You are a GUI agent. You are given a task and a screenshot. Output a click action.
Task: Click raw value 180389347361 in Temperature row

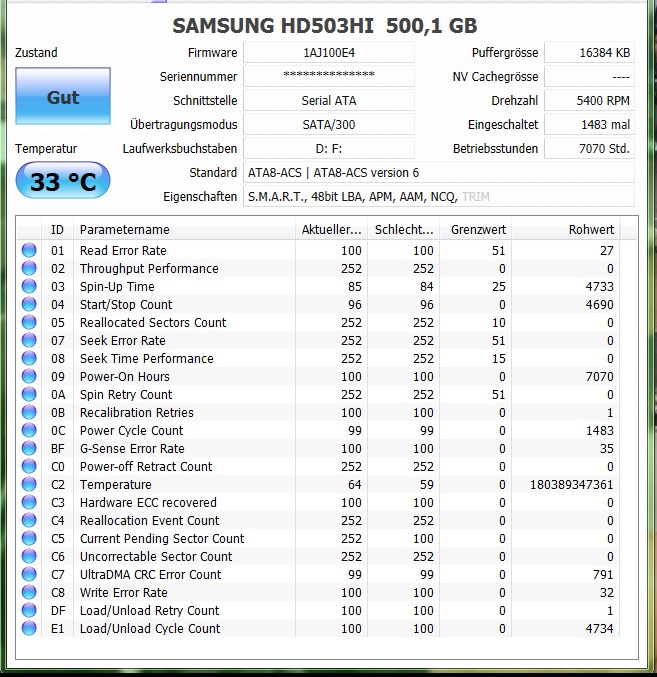click(572, 484)
